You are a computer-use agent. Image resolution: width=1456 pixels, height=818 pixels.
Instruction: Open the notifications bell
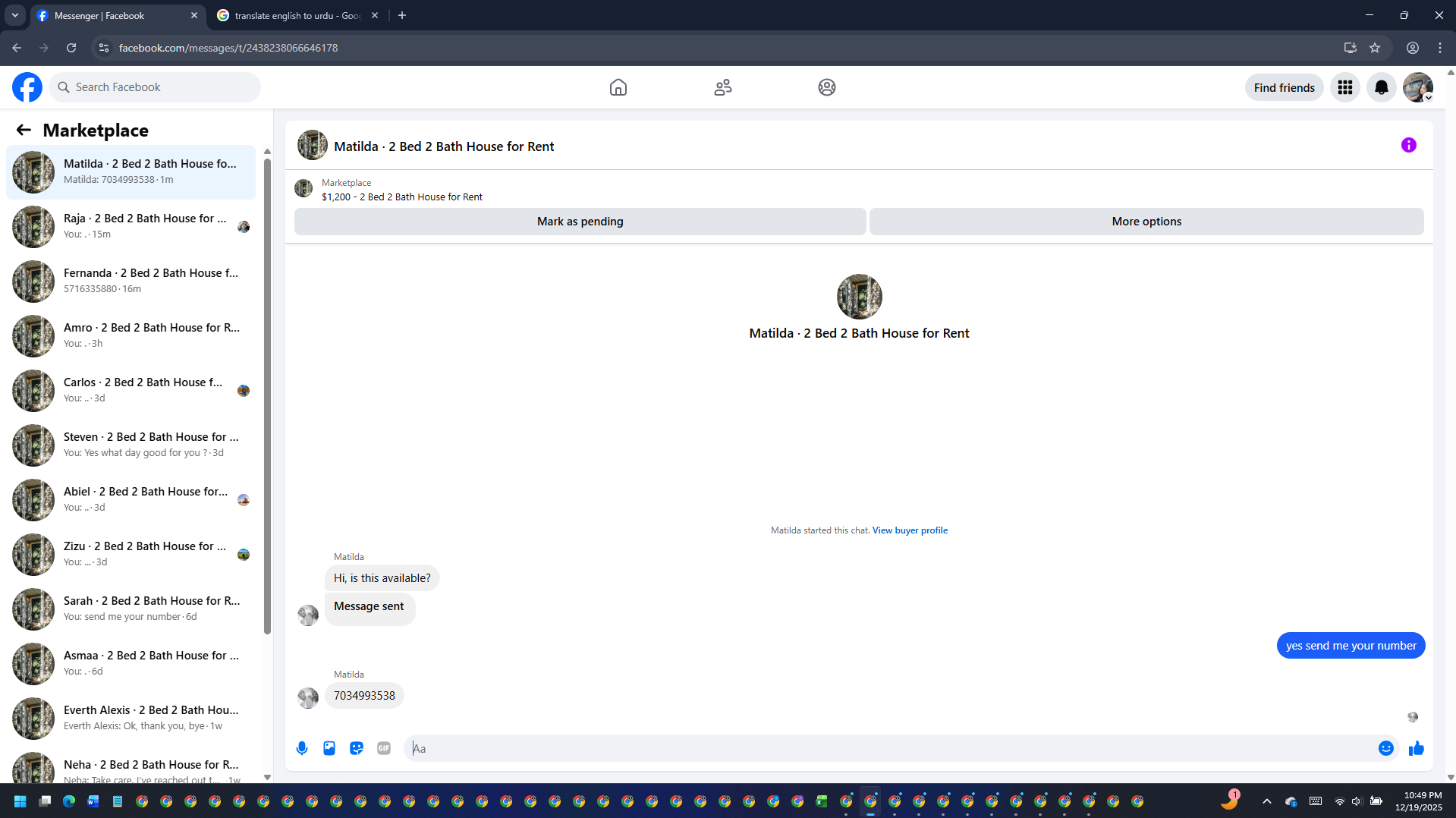coord(1382,87)
